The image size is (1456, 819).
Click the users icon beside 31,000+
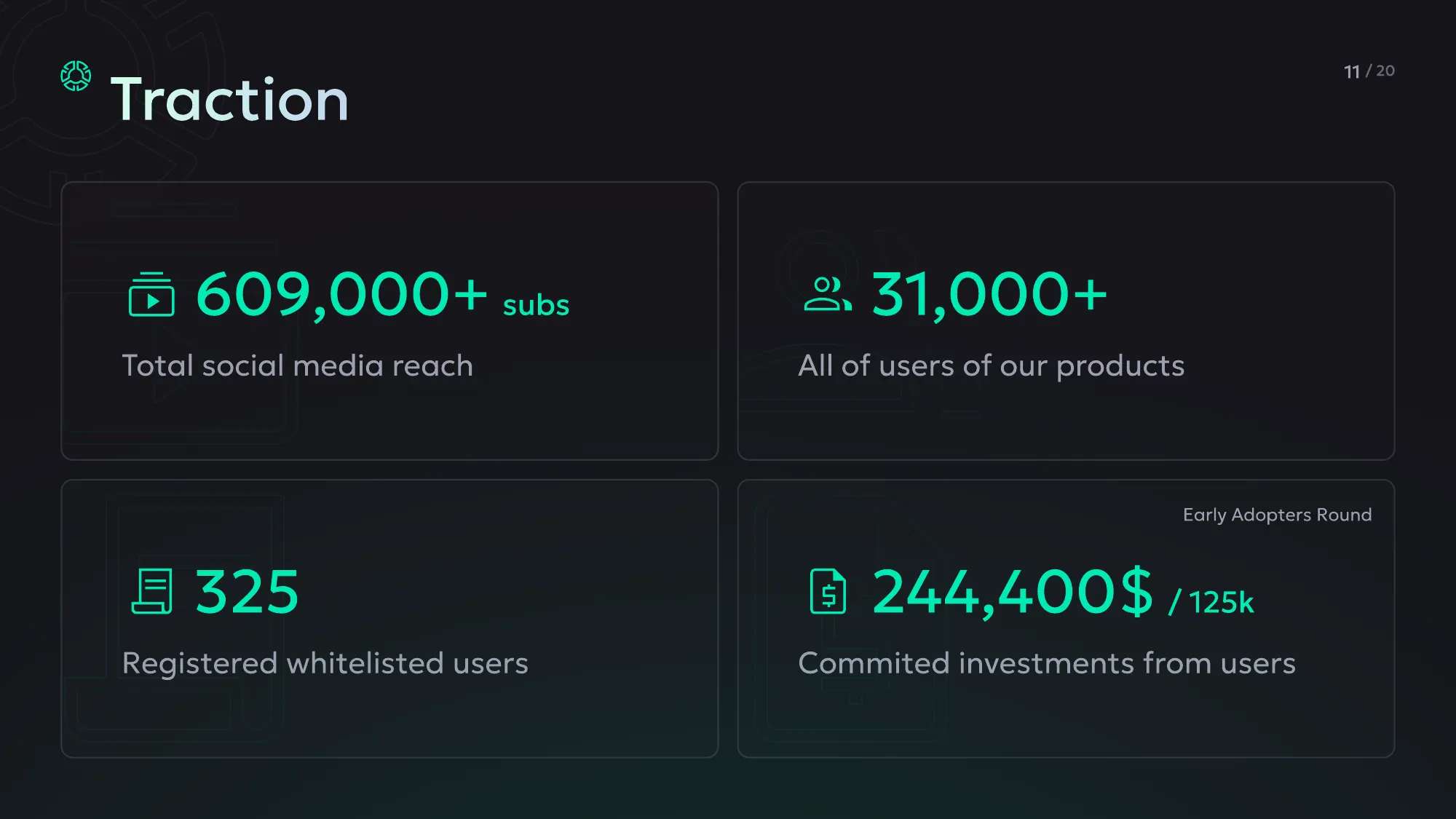pos(827,293)
